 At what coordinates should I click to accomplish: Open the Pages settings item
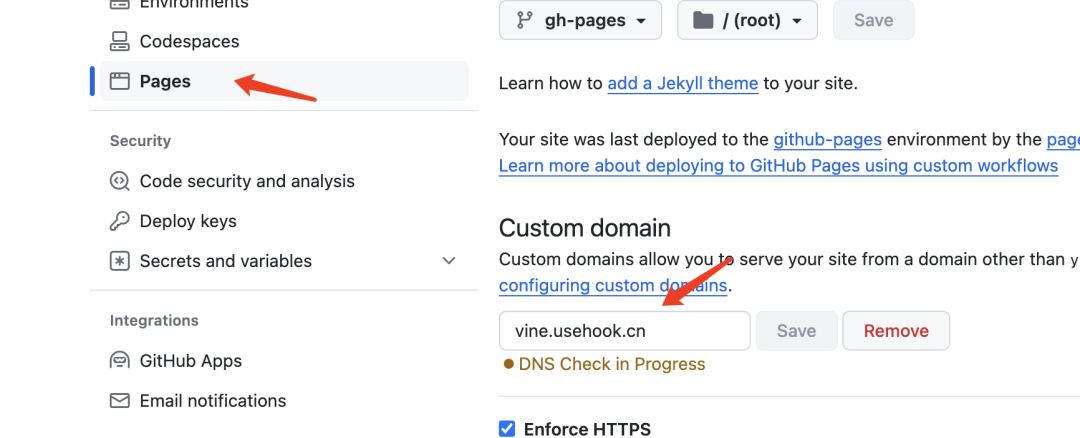coord(284,81)
